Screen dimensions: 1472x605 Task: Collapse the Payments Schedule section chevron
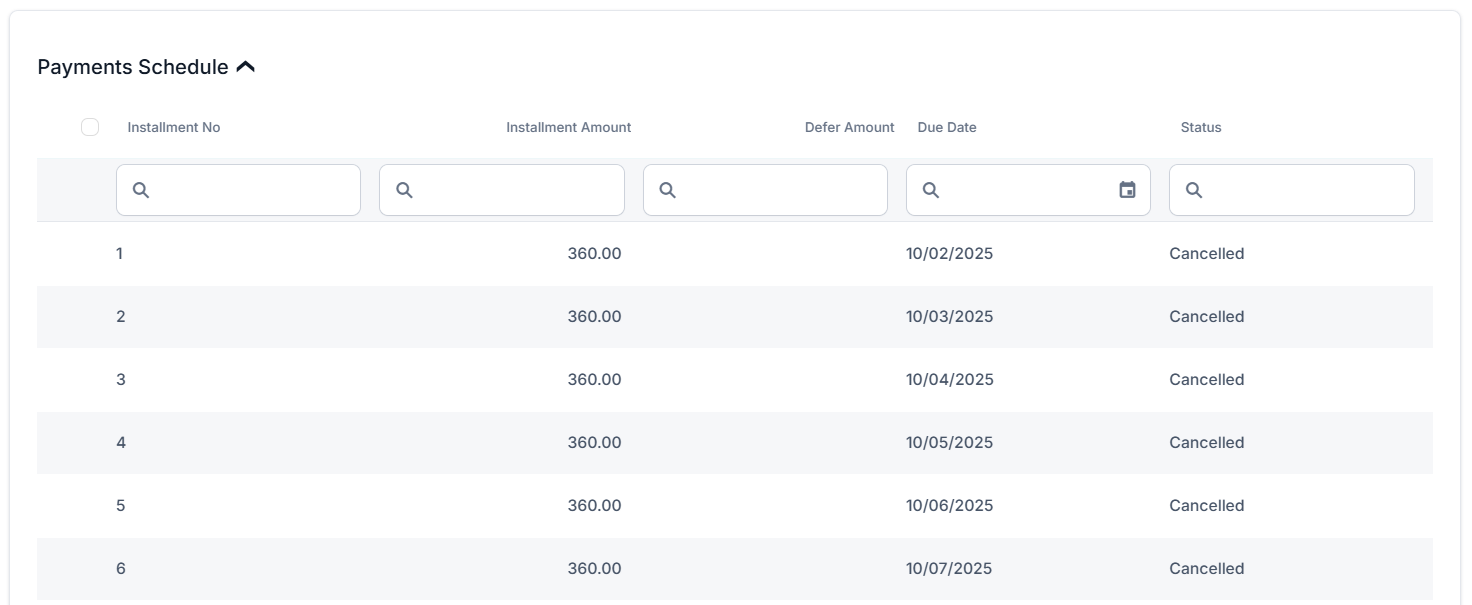(x=246, y=67)
